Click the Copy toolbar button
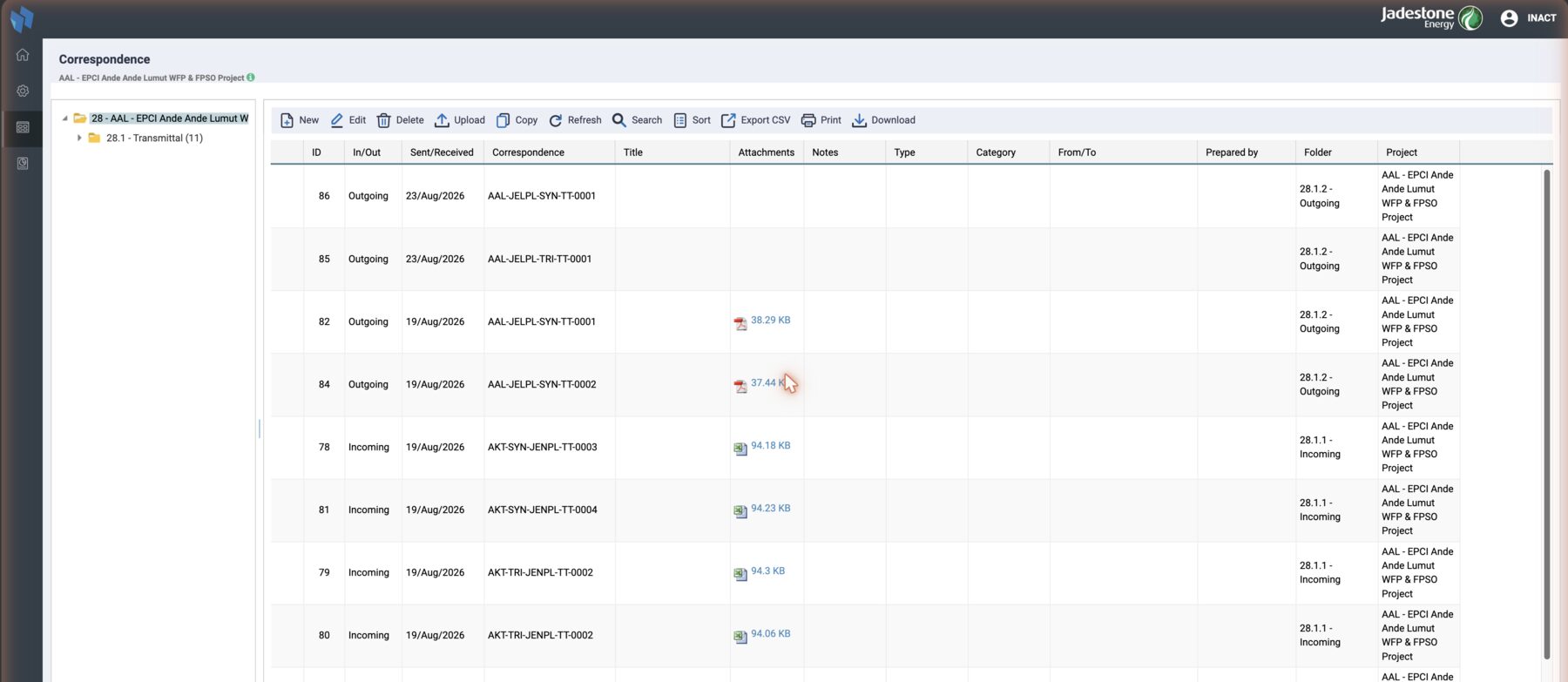The width and height of the screenshot is (1568, 682). click(x=517, y=120)
